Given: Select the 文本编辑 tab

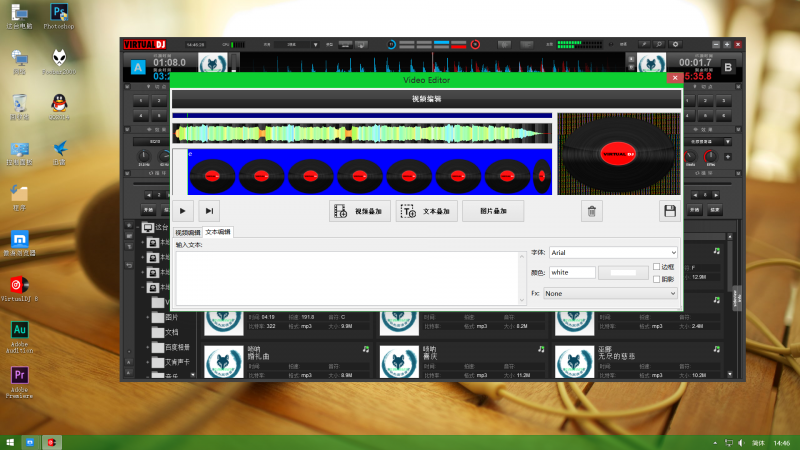Looking at the screenshot, I should (x=218, y=232).
